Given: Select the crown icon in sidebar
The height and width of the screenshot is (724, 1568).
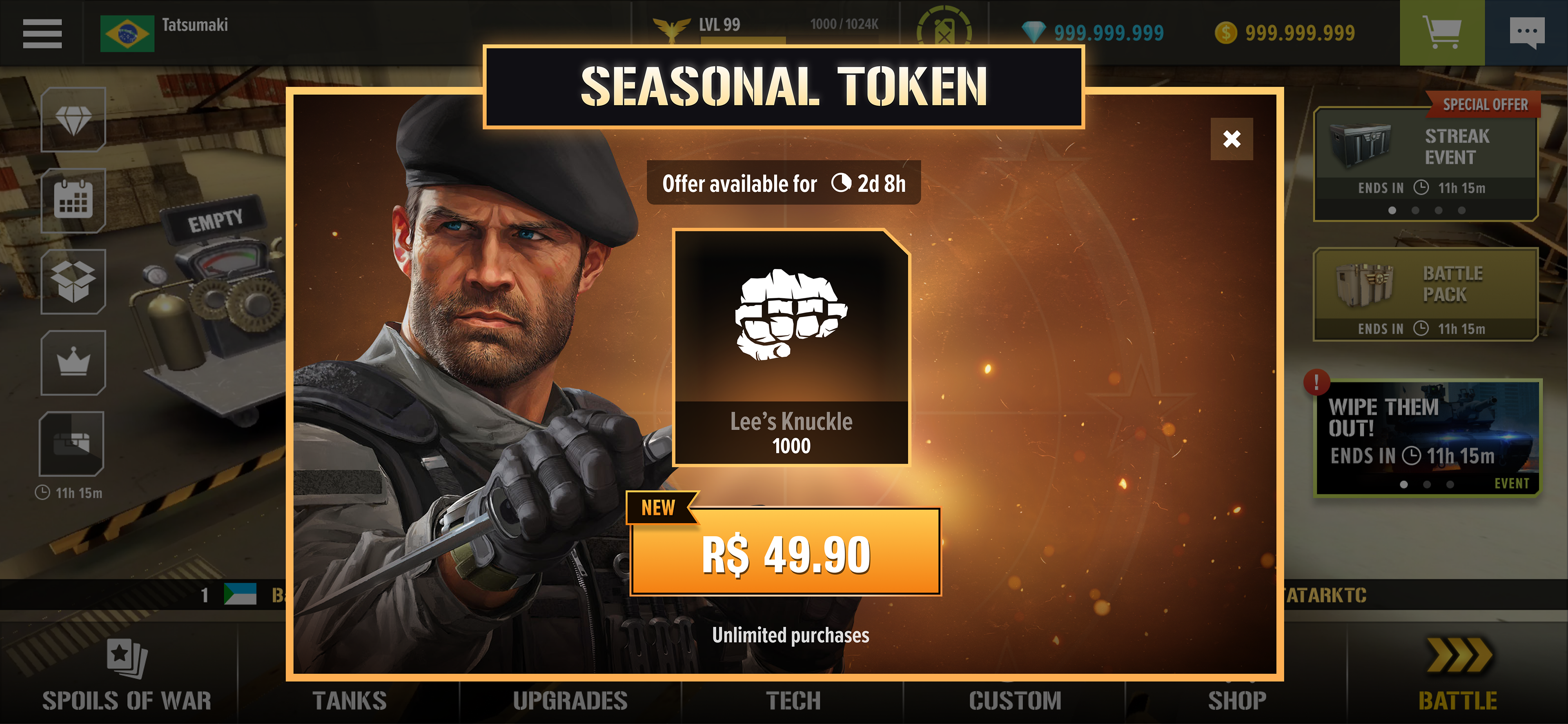Looking at the screenshot, I should pos(73,362).
